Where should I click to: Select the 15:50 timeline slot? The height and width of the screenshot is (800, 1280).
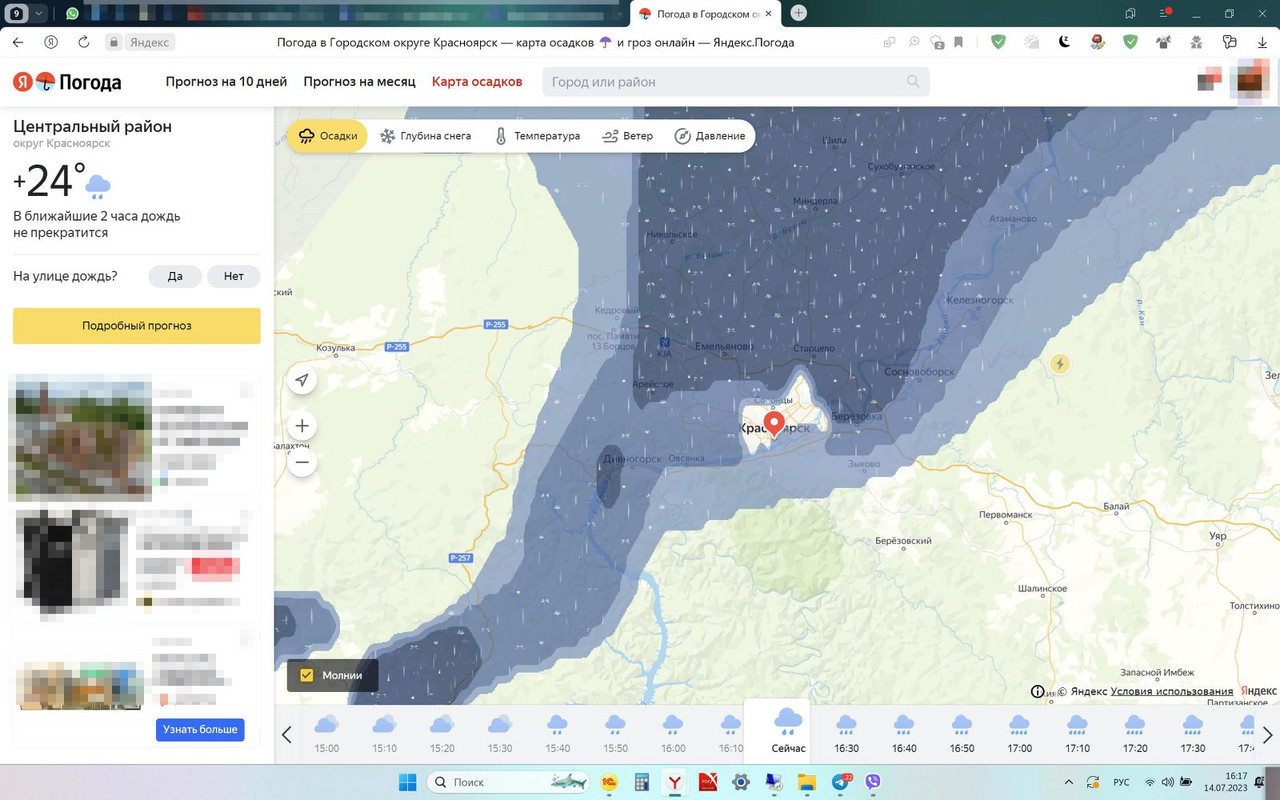(x=616, y=734)
